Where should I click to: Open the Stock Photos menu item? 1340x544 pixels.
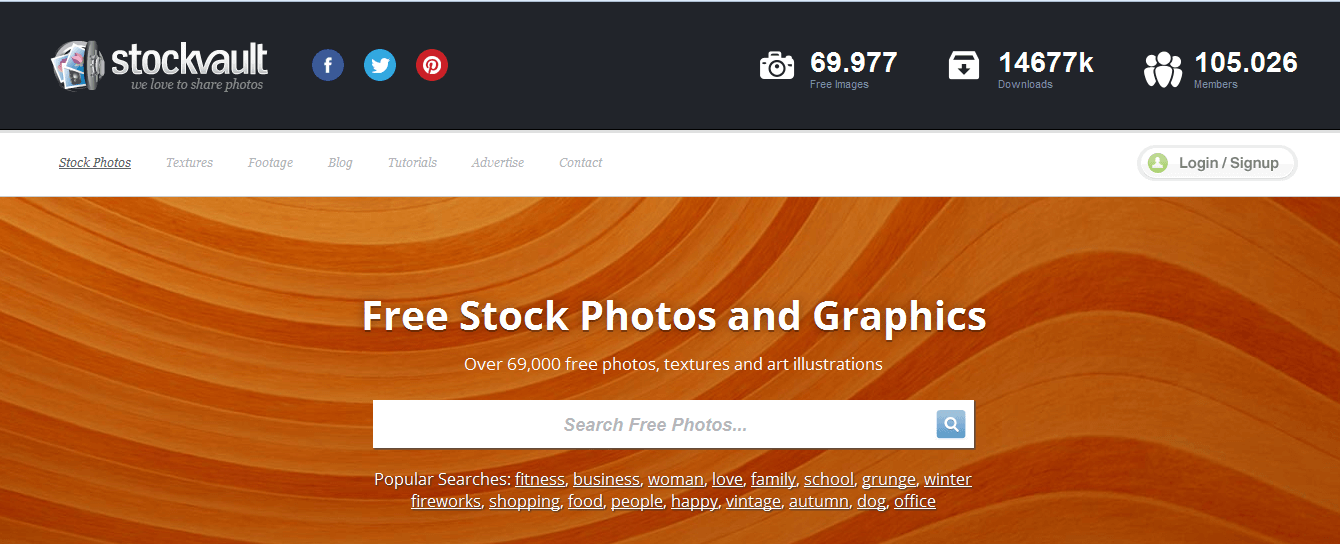tap(95, 162)
